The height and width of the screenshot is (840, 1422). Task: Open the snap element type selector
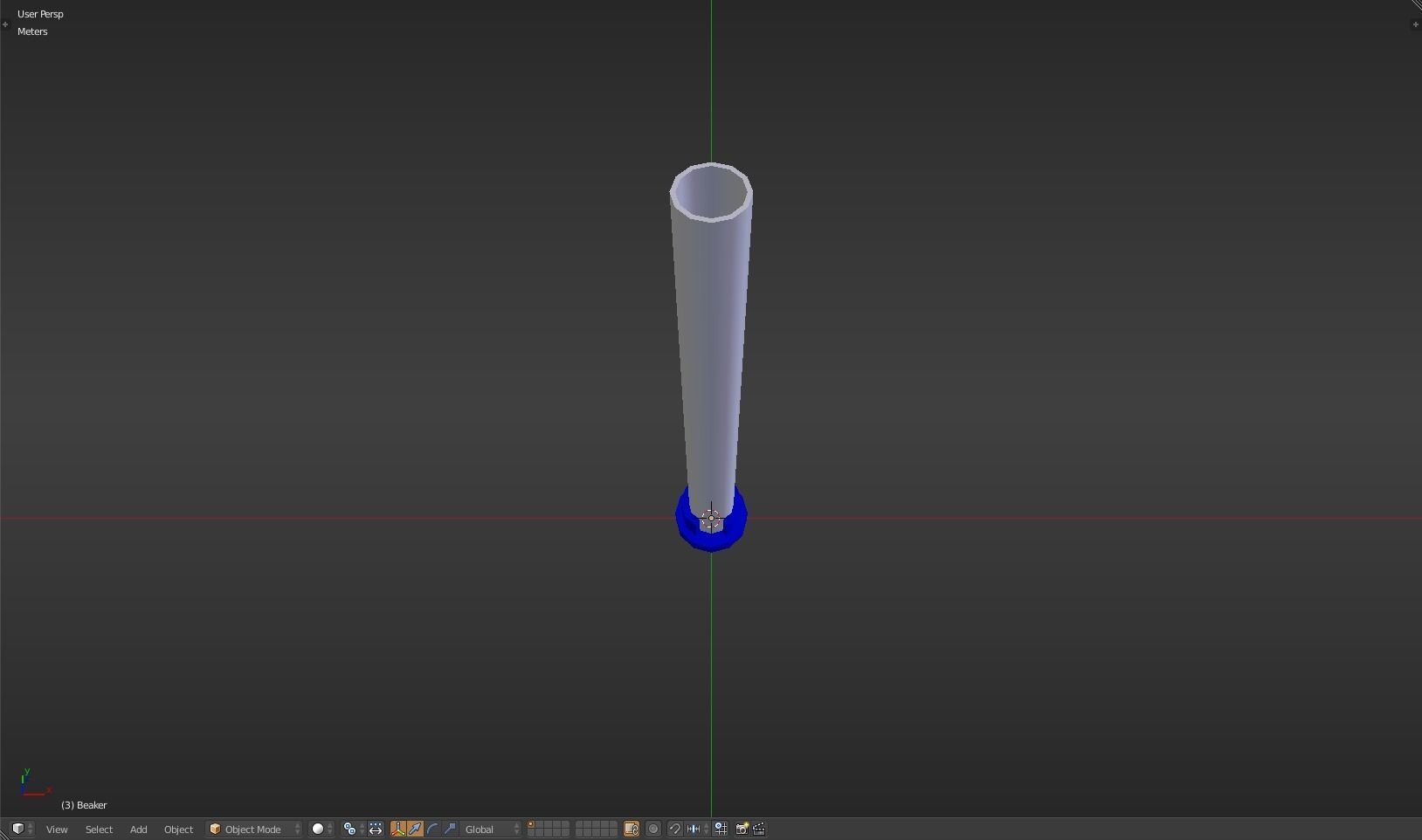click(x=697, y=829)
